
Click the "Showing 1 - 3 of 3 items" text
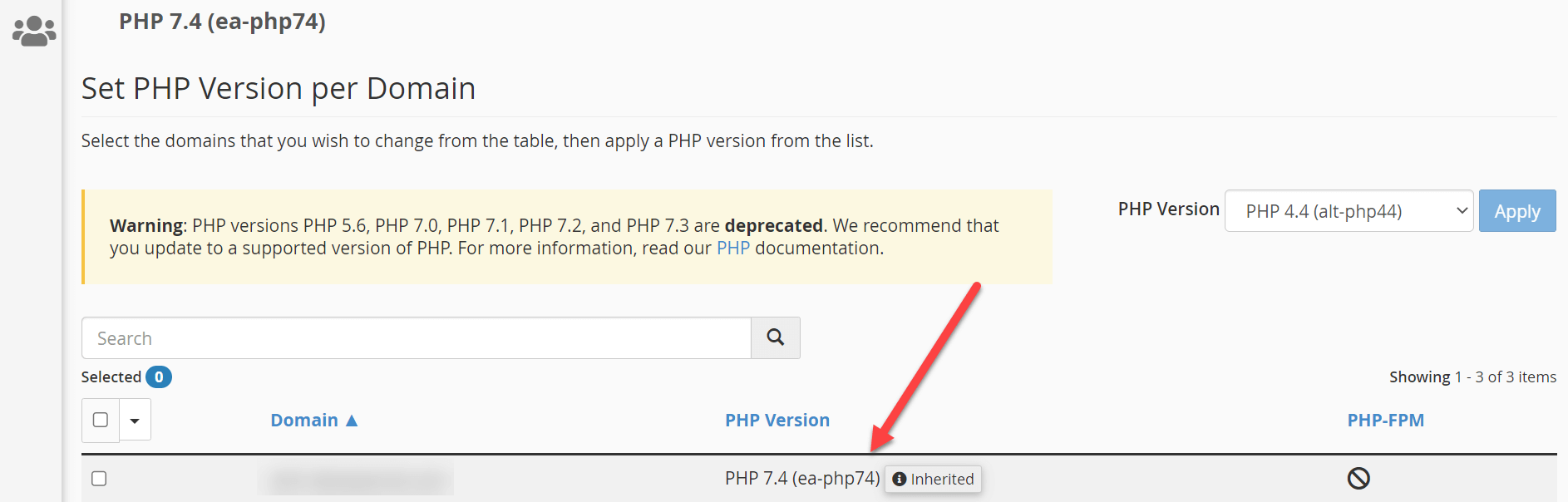[1472, 377]
